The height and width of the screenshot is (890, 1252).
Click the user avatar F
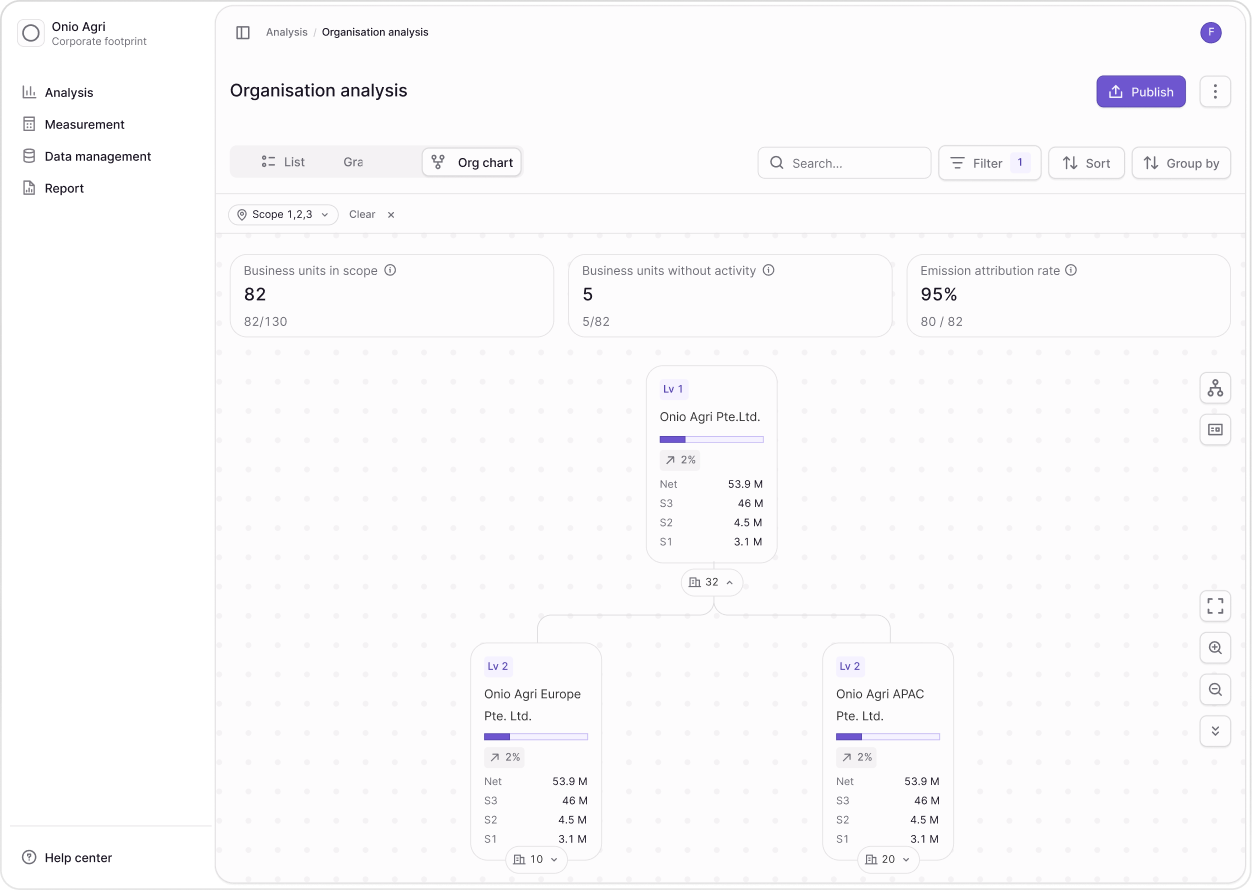coord(1210,32)
